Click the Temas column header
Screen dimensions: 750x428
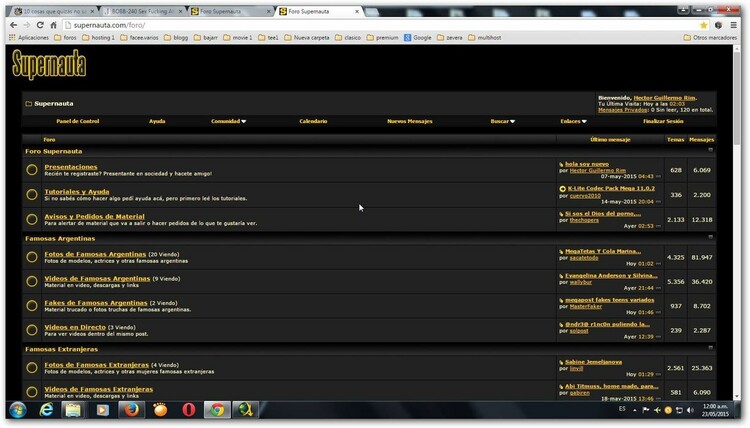[x=675, y=140]
